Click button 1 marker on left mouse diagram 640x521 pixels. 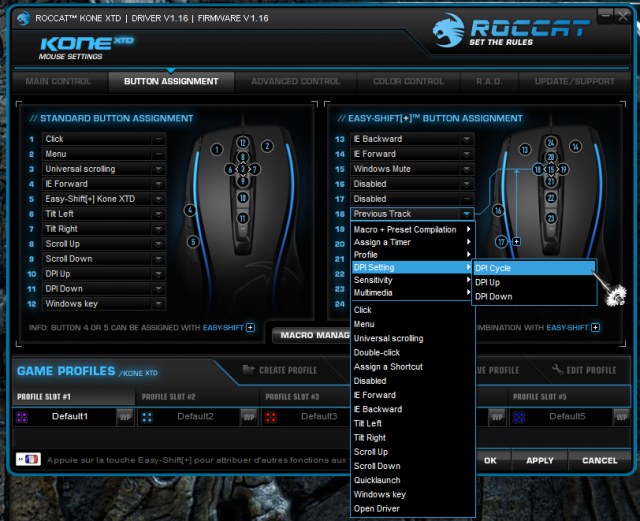click(217, 149)
